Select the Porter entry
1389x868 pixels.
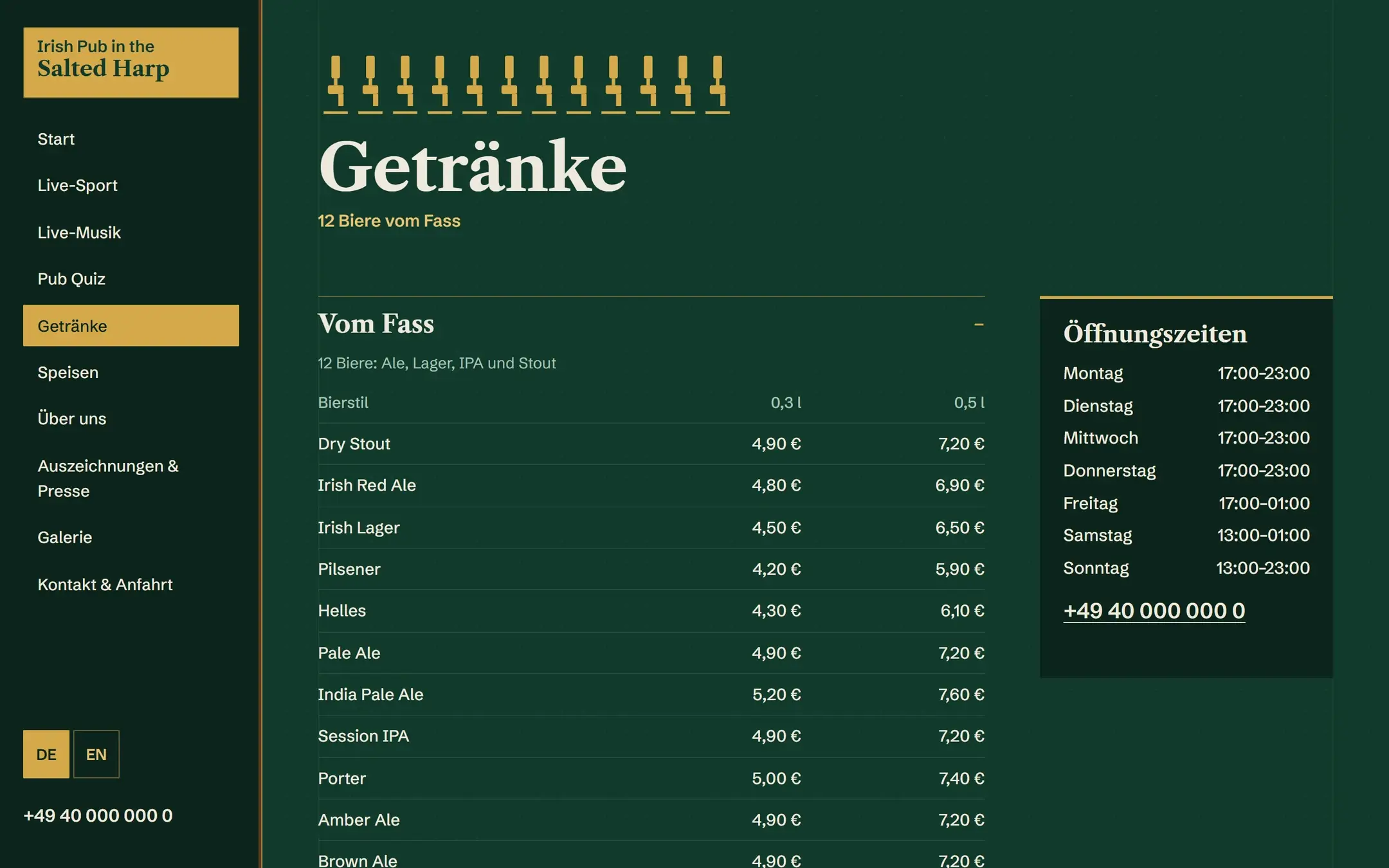[x=651, y=778]
